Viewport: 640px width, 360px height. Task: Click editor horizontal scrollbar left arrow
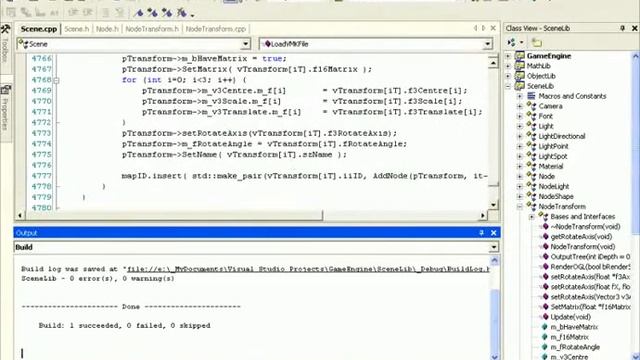coord(20,215)
